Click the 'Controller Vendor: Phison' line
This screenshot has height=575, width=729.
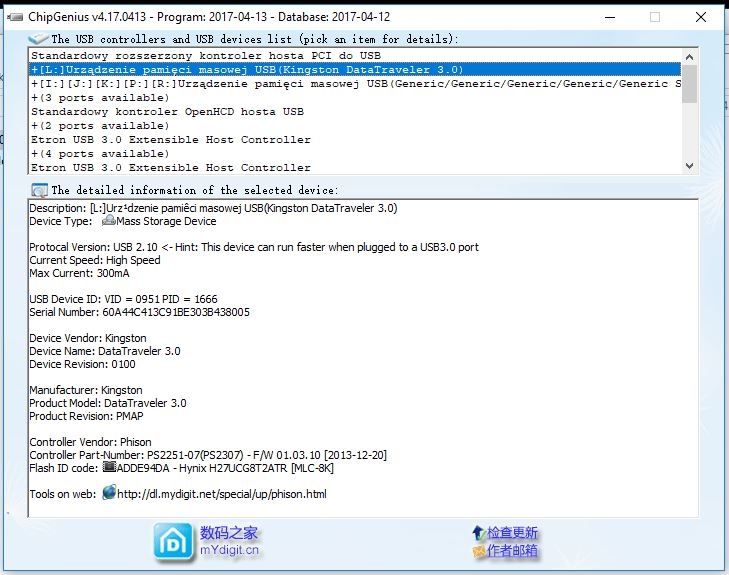pos(90,442)
